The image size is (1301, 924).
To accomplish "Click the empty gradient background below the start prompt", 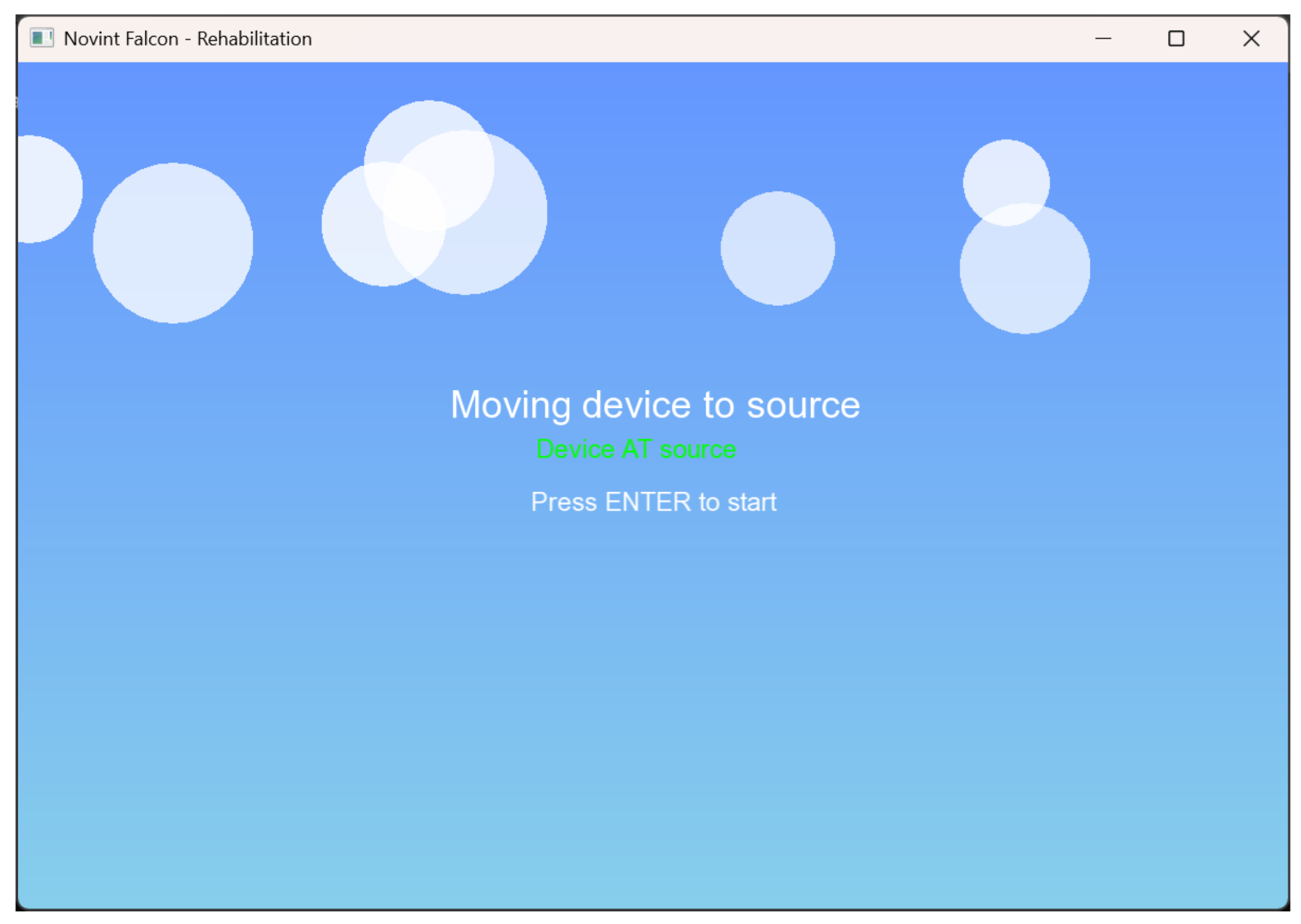I will pyautogui.click(x=652, y=699).
